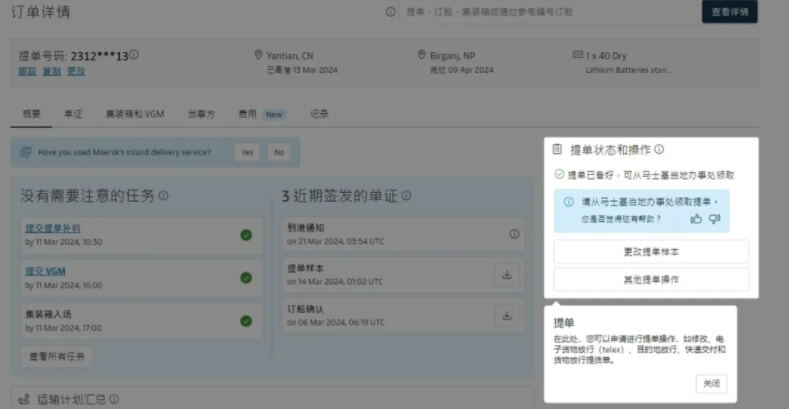Click the info icon next to bill of lading number 2312***13
The image size is (789, 409).
point(134,55)
